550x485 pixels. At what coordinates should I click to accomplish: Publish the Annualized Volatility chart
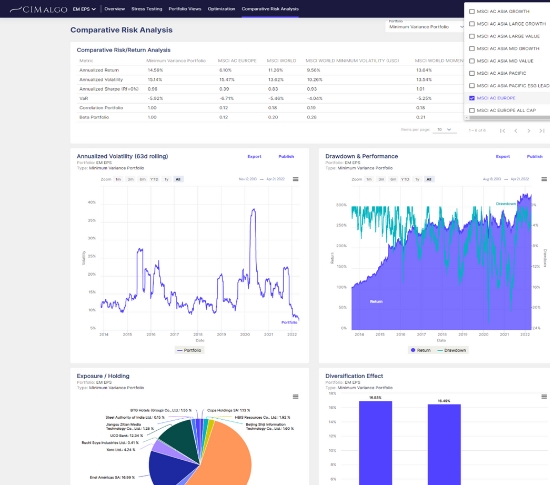[x=286, y=156]
